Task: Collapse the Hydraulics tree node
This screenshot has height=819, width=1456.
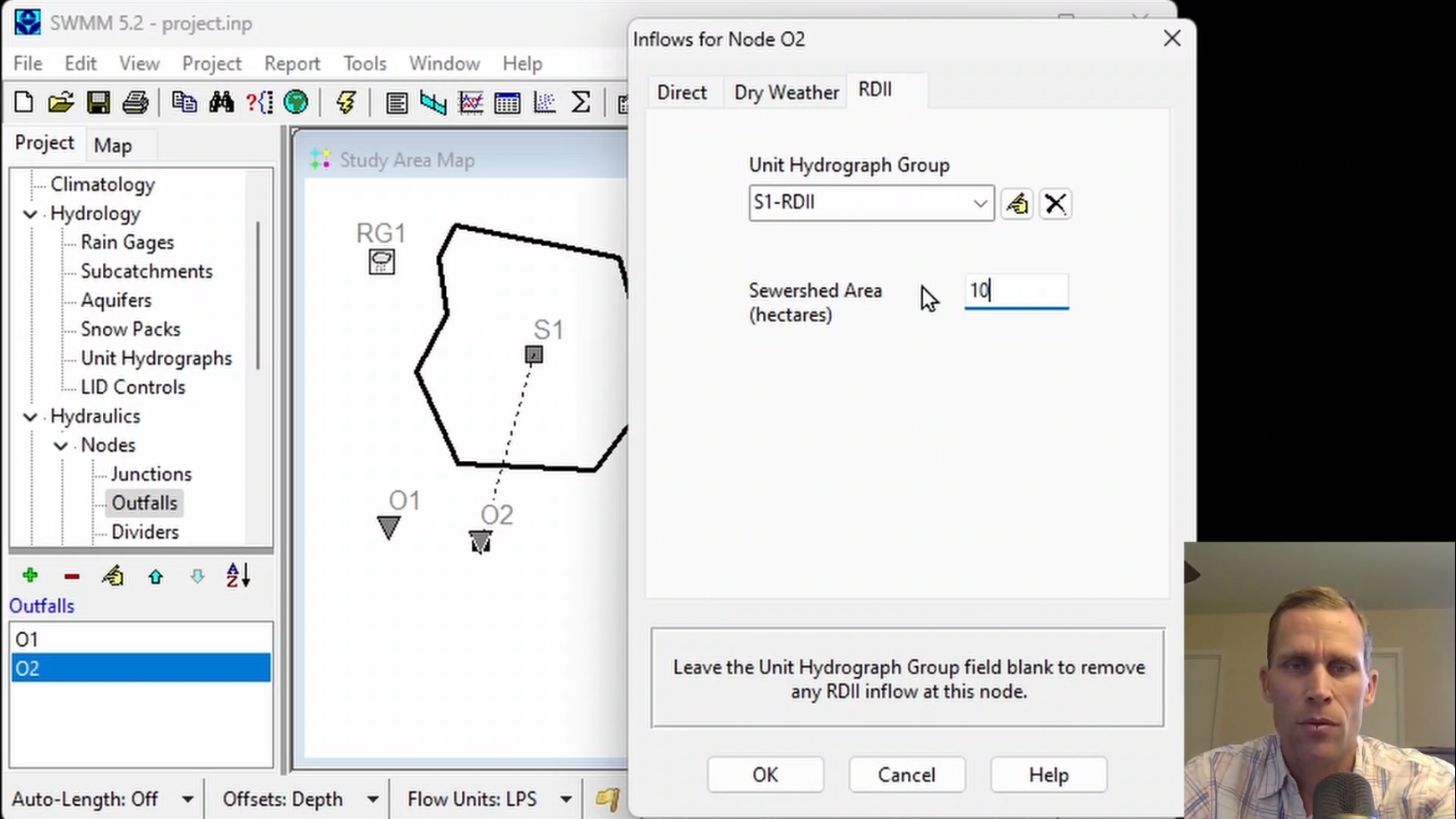Action: pyautogui.click(x=30, y=417)
